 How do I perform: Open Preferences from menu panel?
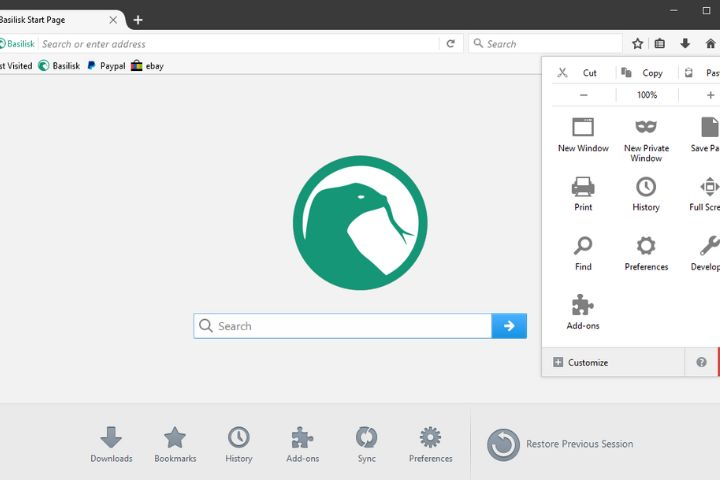pyautogui.click(x=646, y=253)
